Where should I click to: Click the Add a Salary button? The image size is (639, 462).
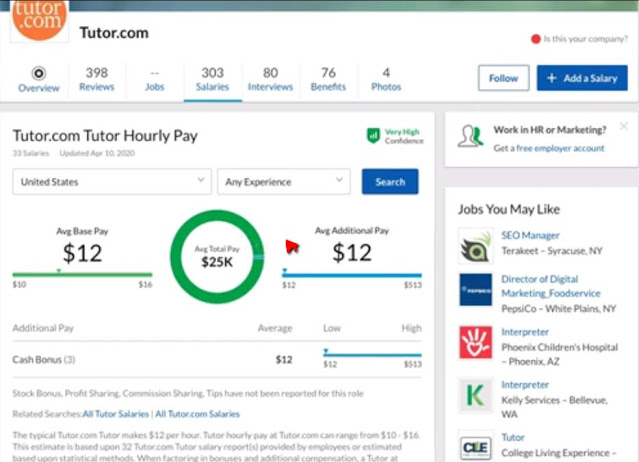[582, 78]
